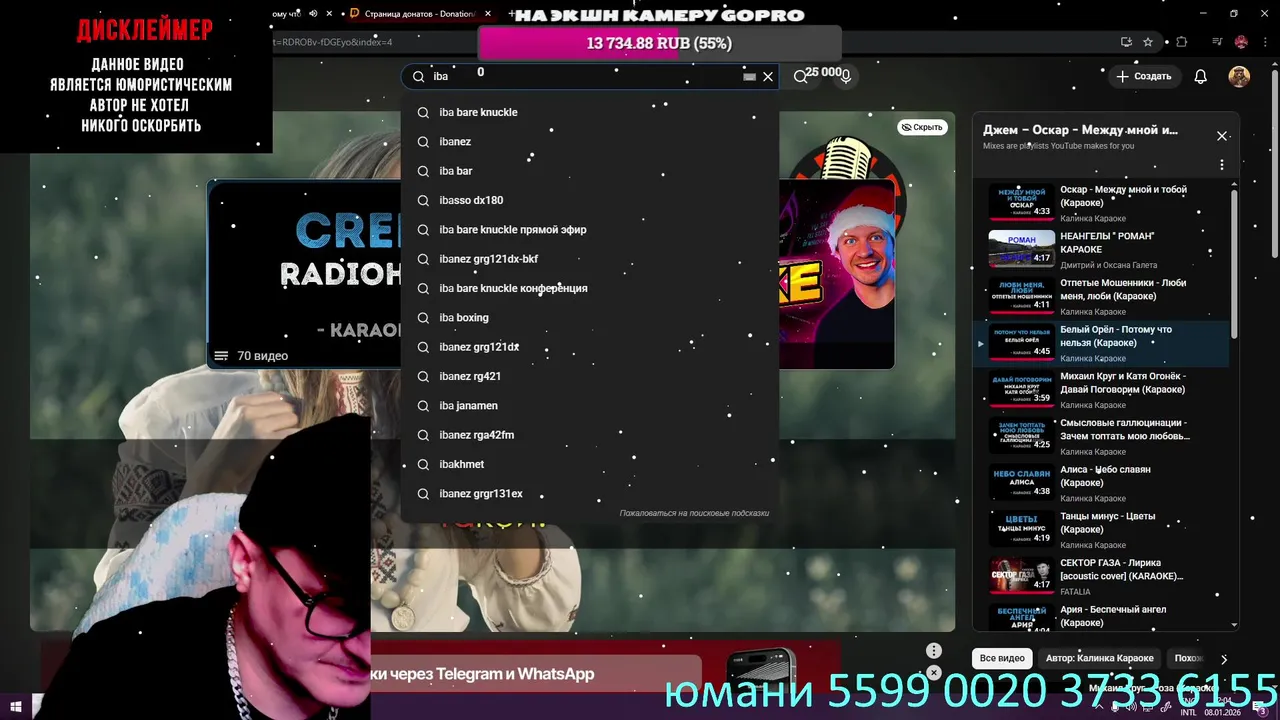Click the playlist panel scrollbar
Viewport: 1280px width, 720px height.
[x=1234, y=264]
